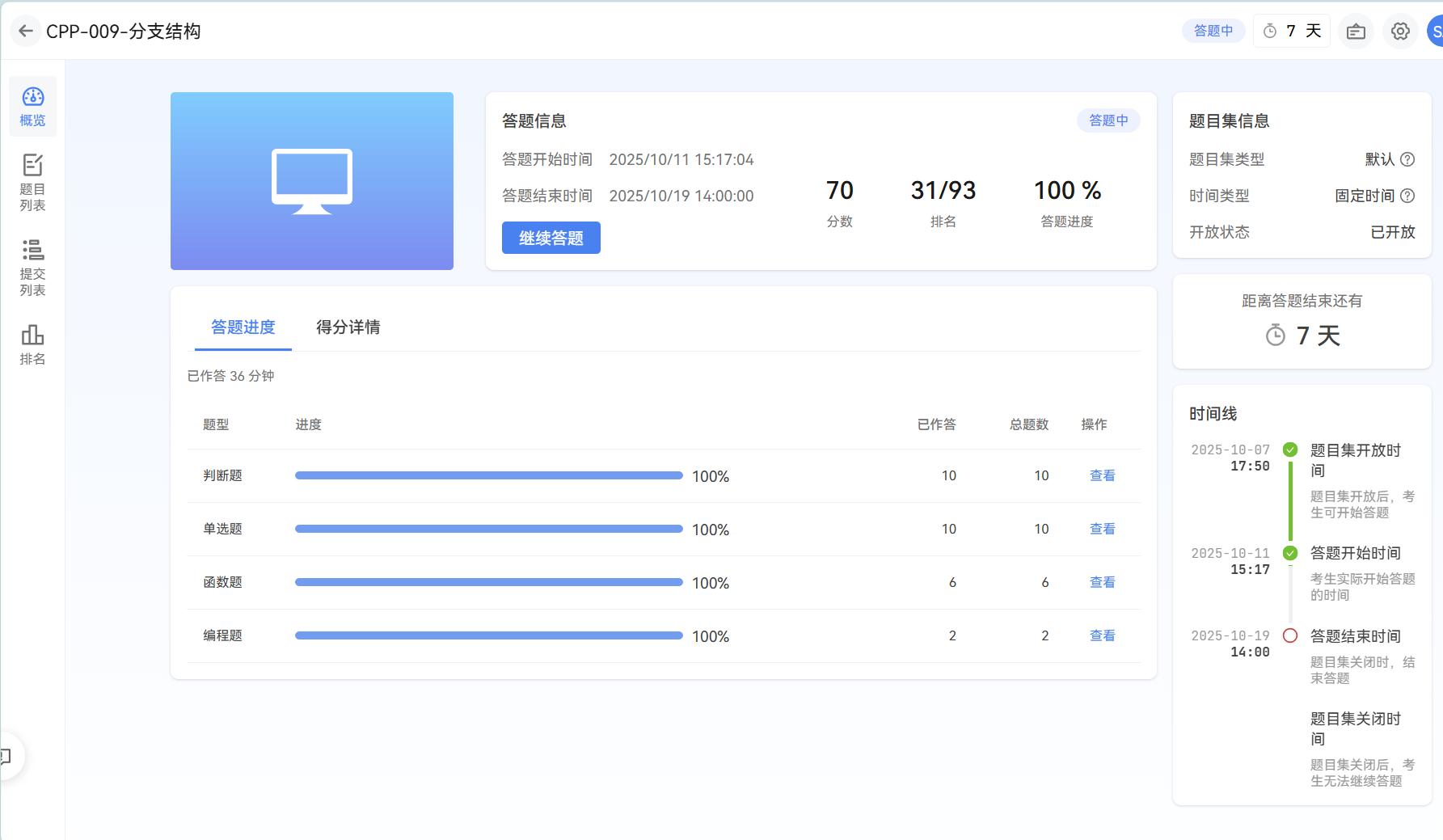Click the briefcase icon in top bar
Viewport: 1443px width, 840px height.
click(1356, 31)
